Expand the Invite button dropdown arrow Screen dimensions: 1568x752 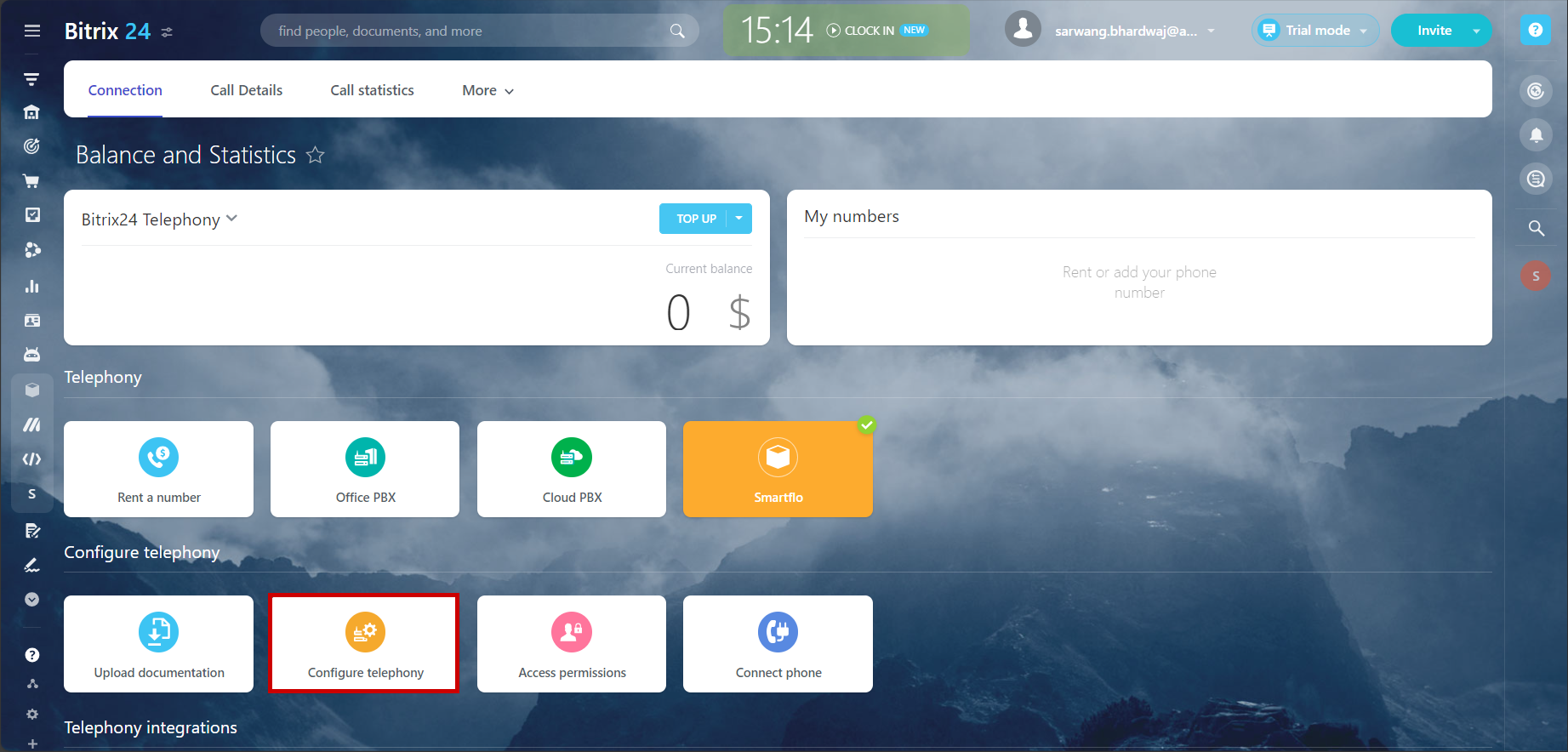click(1477, 31)
